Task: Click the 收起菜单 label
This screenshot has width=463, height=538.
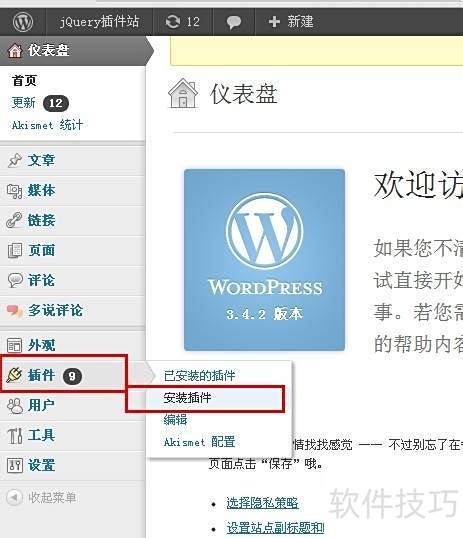Action: (x=52, y=497)
